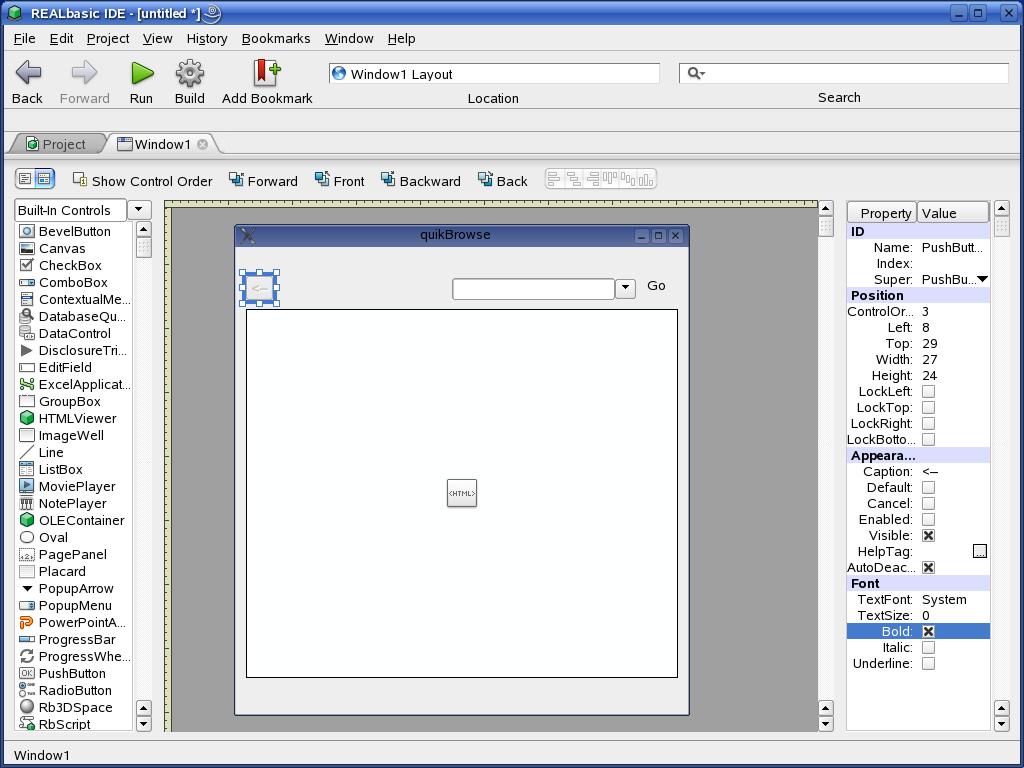Open the File menu
This screenshot has width=1024, height=768.
(x=25, y=39)
